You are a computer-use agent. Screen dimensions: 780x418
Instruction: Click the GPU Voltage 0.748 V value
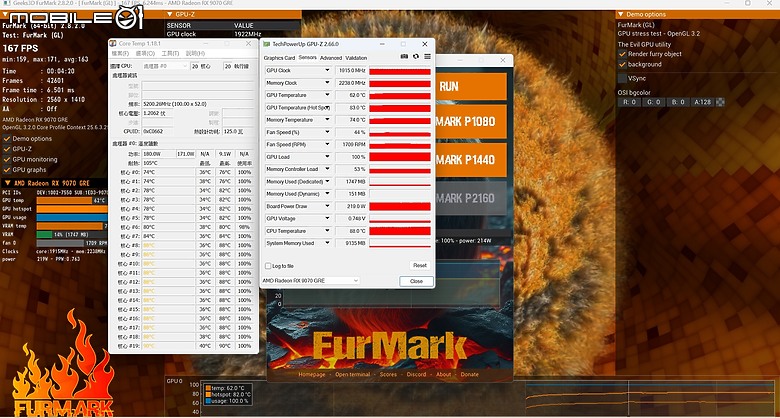coord(351,219)
